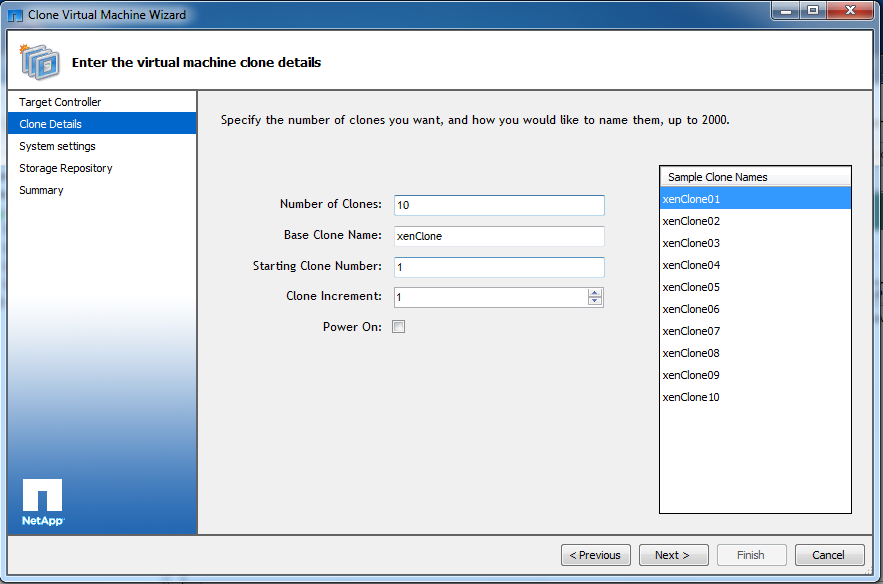Select the Clone Details step
This screenshot has height=584, width=883.
pos(50,124)
